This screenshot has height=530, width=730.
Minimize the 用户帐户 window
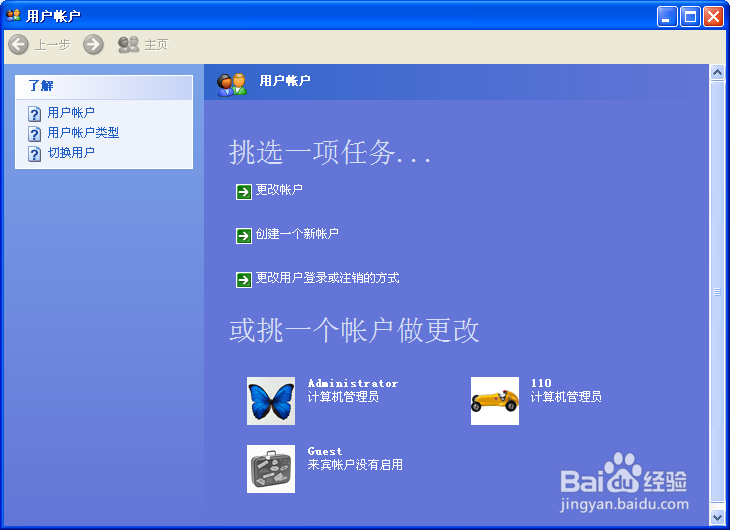click(667, 17)
